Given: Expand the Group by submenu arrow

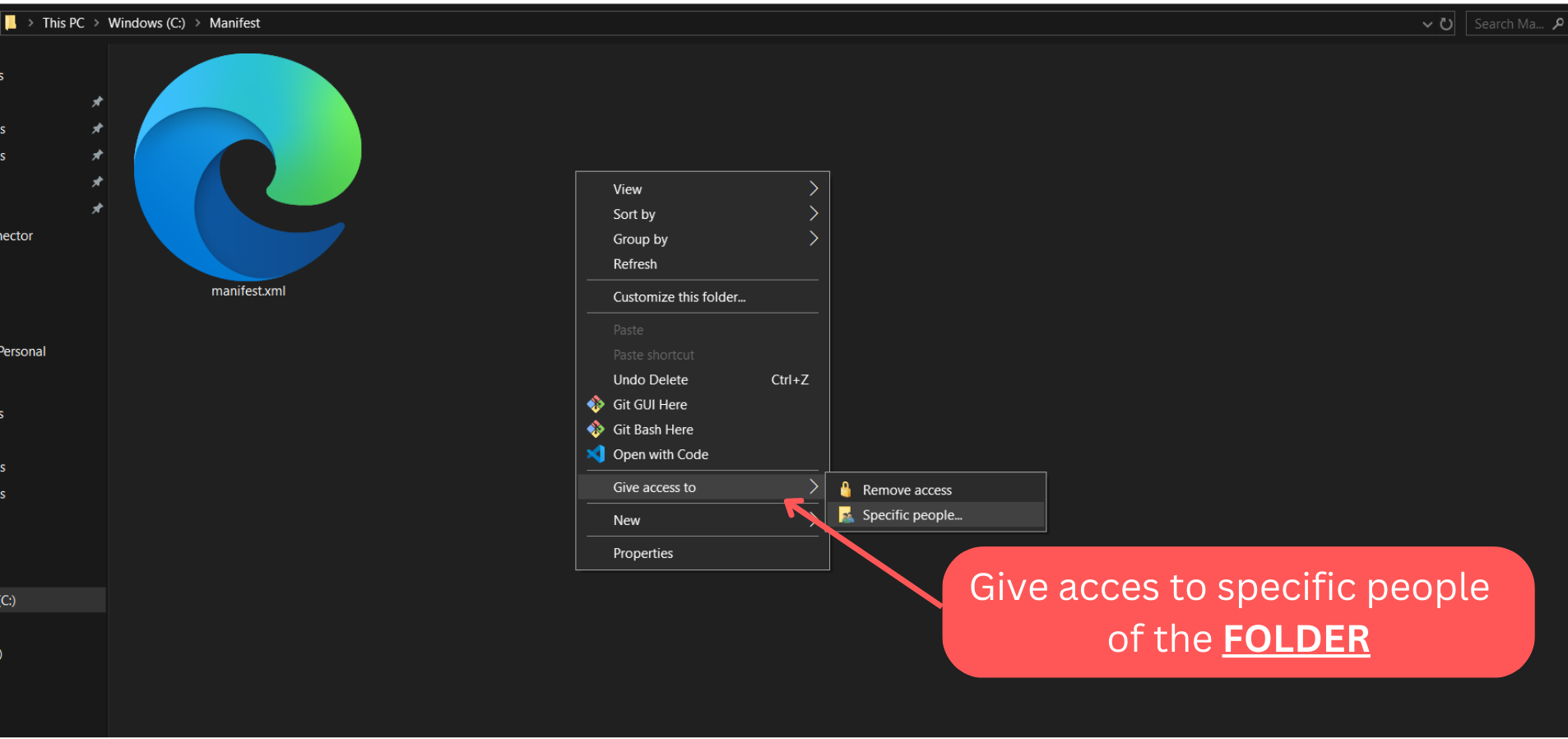Looking at the screenshot, I should [814, 238].
